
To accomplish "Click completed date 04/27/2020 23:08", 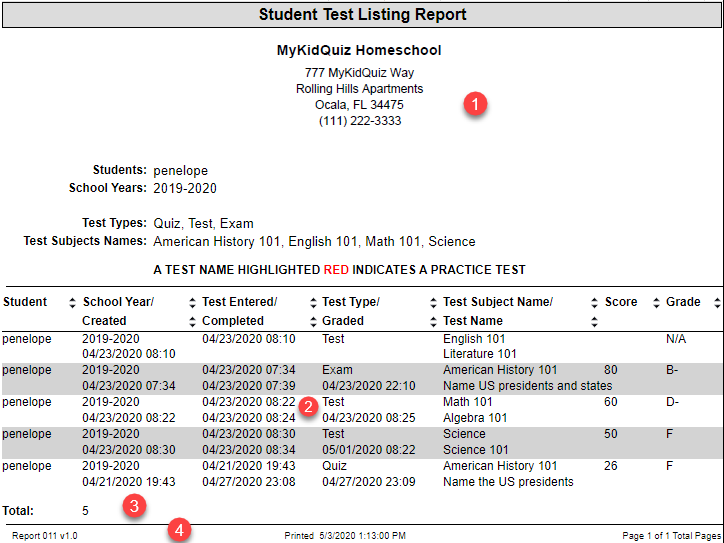I will coord(249,482).
